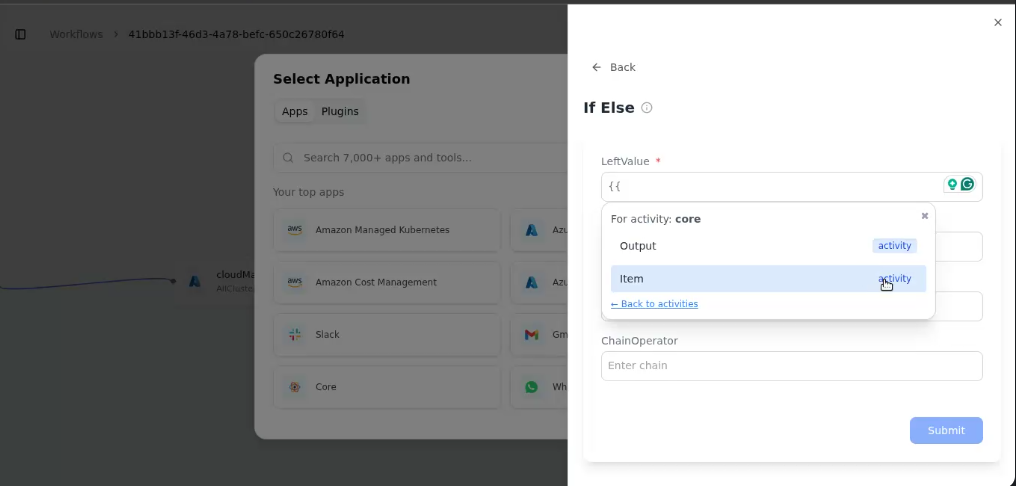Viewport: 1016px width, 486px height.
Task: Choose the Item activity option
Action: coord(768,279)
